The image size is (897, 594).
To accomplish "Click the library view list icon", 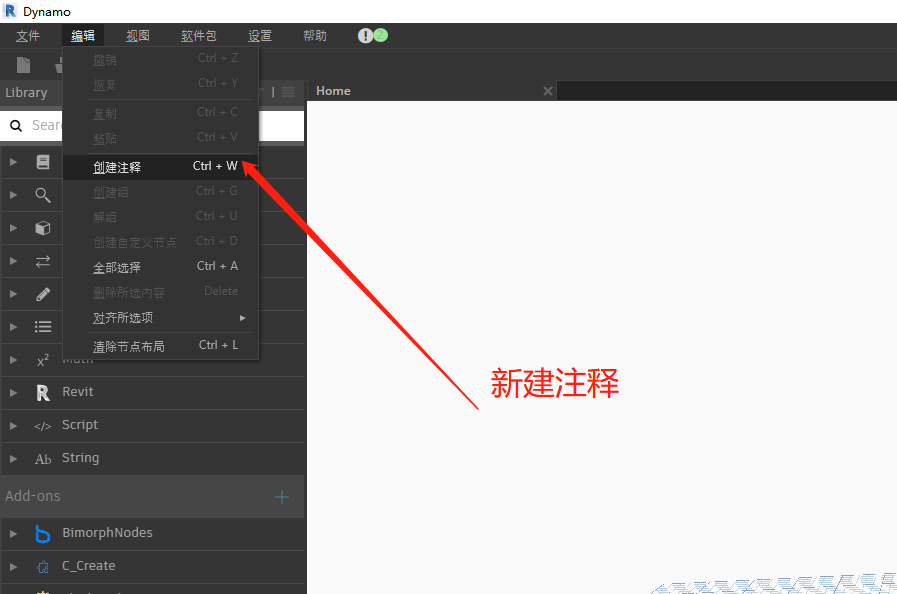I will click(288, 92).
